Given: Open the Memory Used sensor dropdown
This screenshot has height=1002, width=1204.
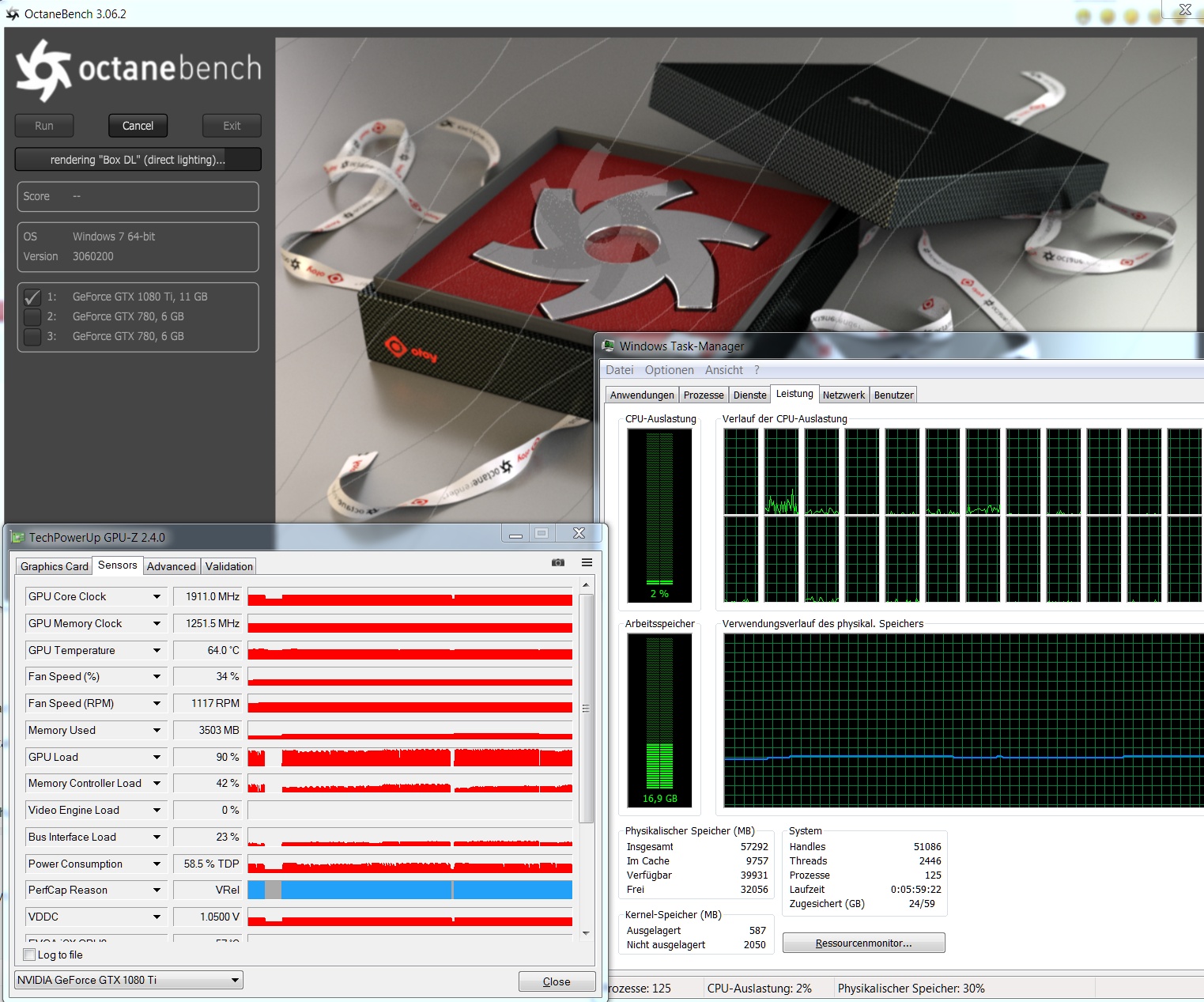Looking at the screenshot, I should point(157,731).
